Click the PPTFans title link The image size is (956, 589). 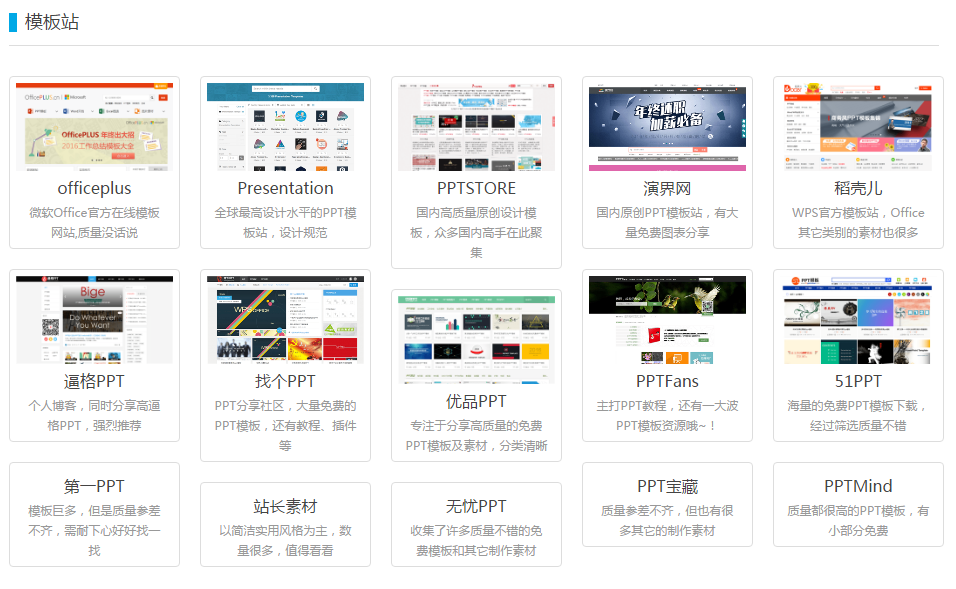(x=667, y=382)
